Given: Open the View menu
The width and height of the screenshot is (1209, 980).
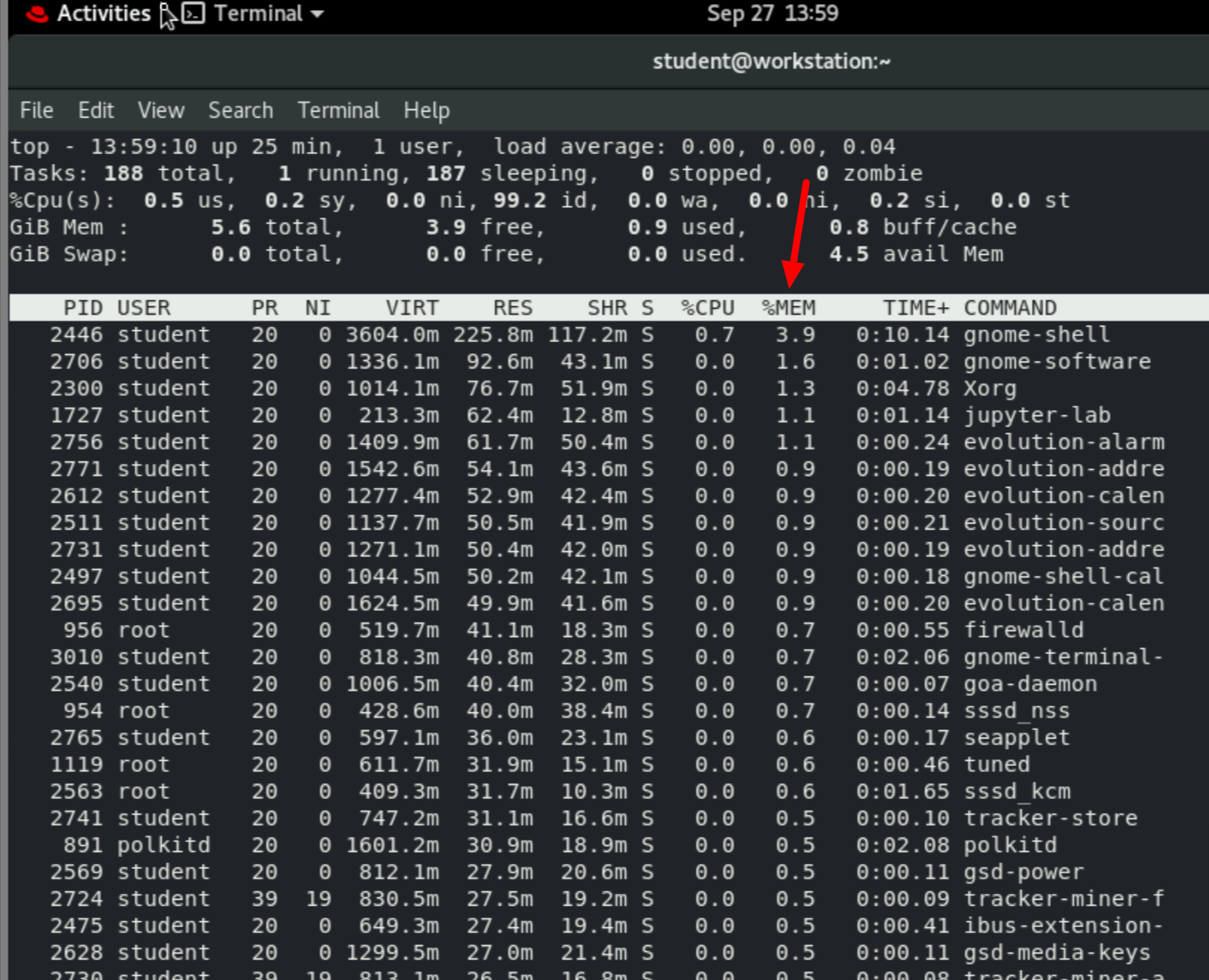Looking at the screenshot, I should coord(160,110).
